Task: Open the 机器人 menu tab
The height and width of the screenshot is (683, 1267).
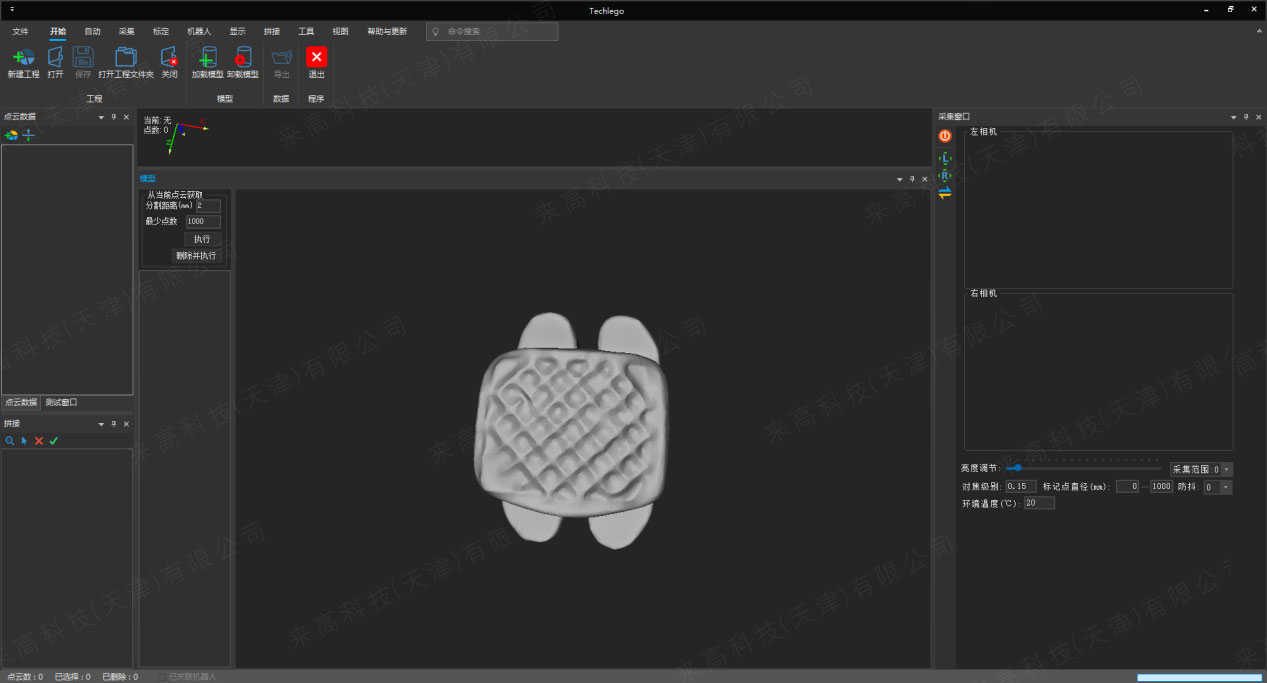Action: pyautogui.click(x=199, y=31)
